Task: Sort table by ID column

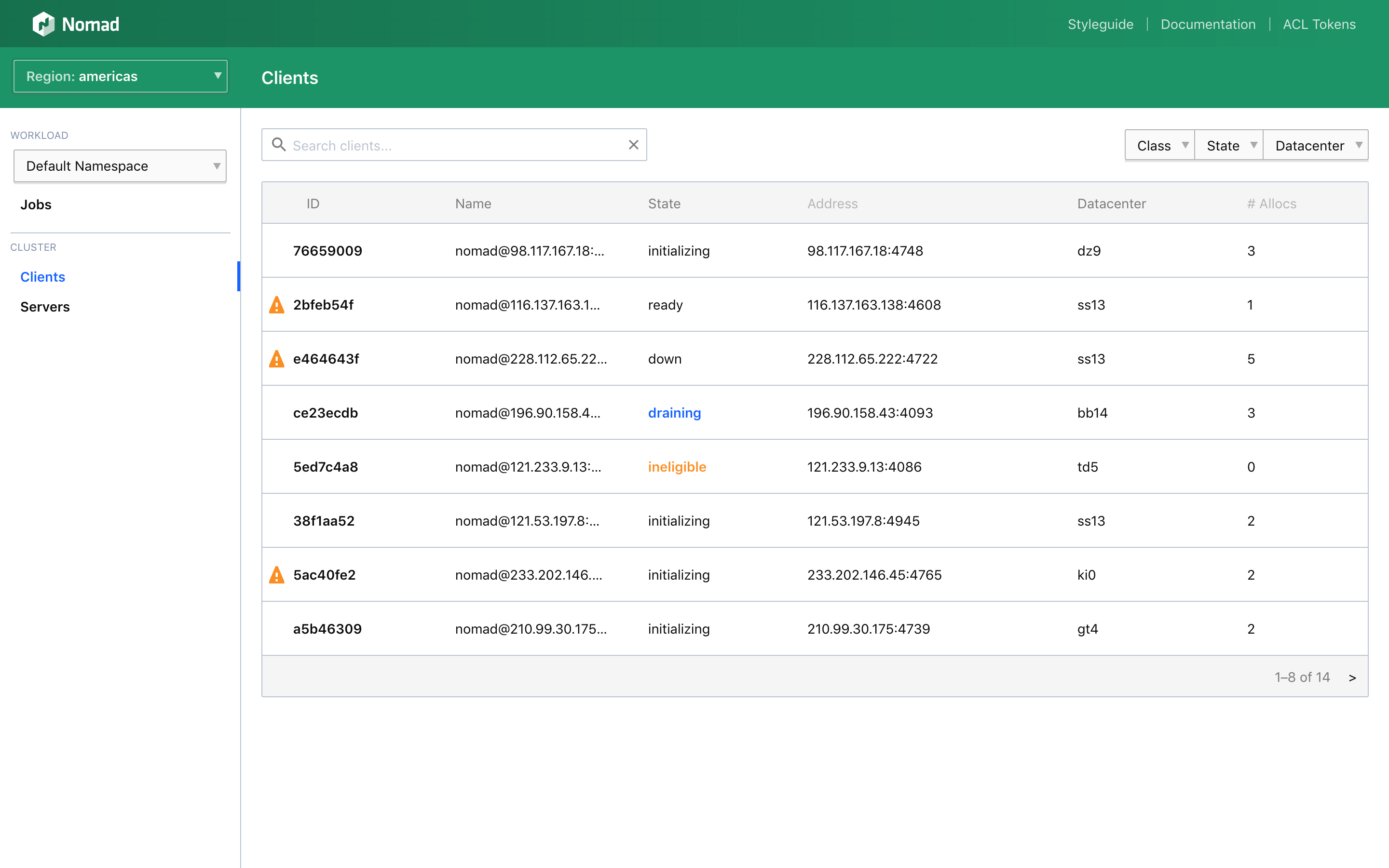Action: click(x=313, y=204)
